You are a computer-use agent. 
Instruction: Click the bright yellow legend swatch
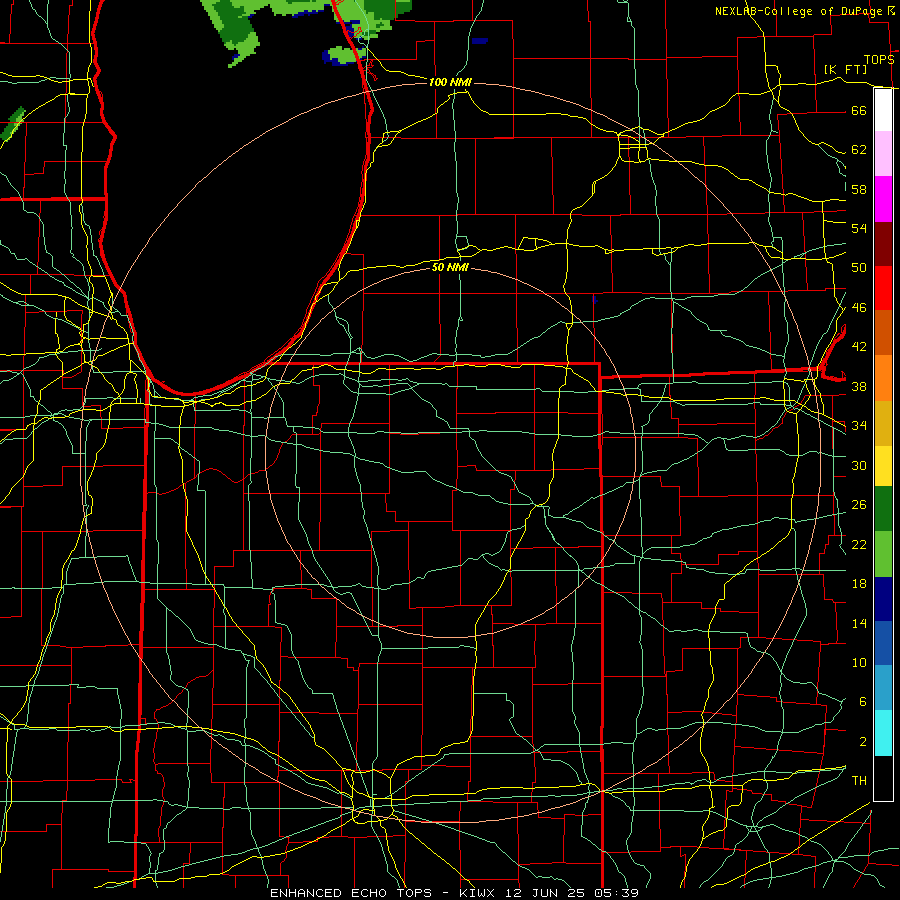click(x=883, y=466)
